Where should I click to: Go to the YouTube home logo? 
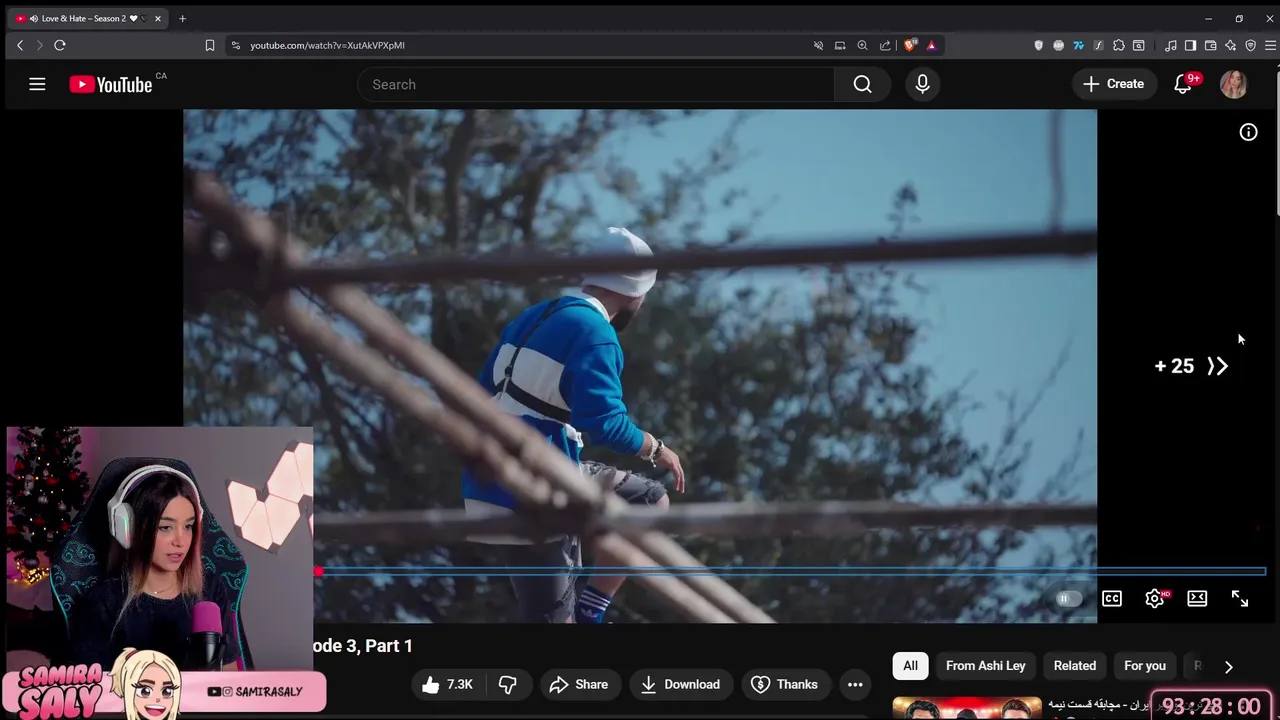click(x=111, y=85)
